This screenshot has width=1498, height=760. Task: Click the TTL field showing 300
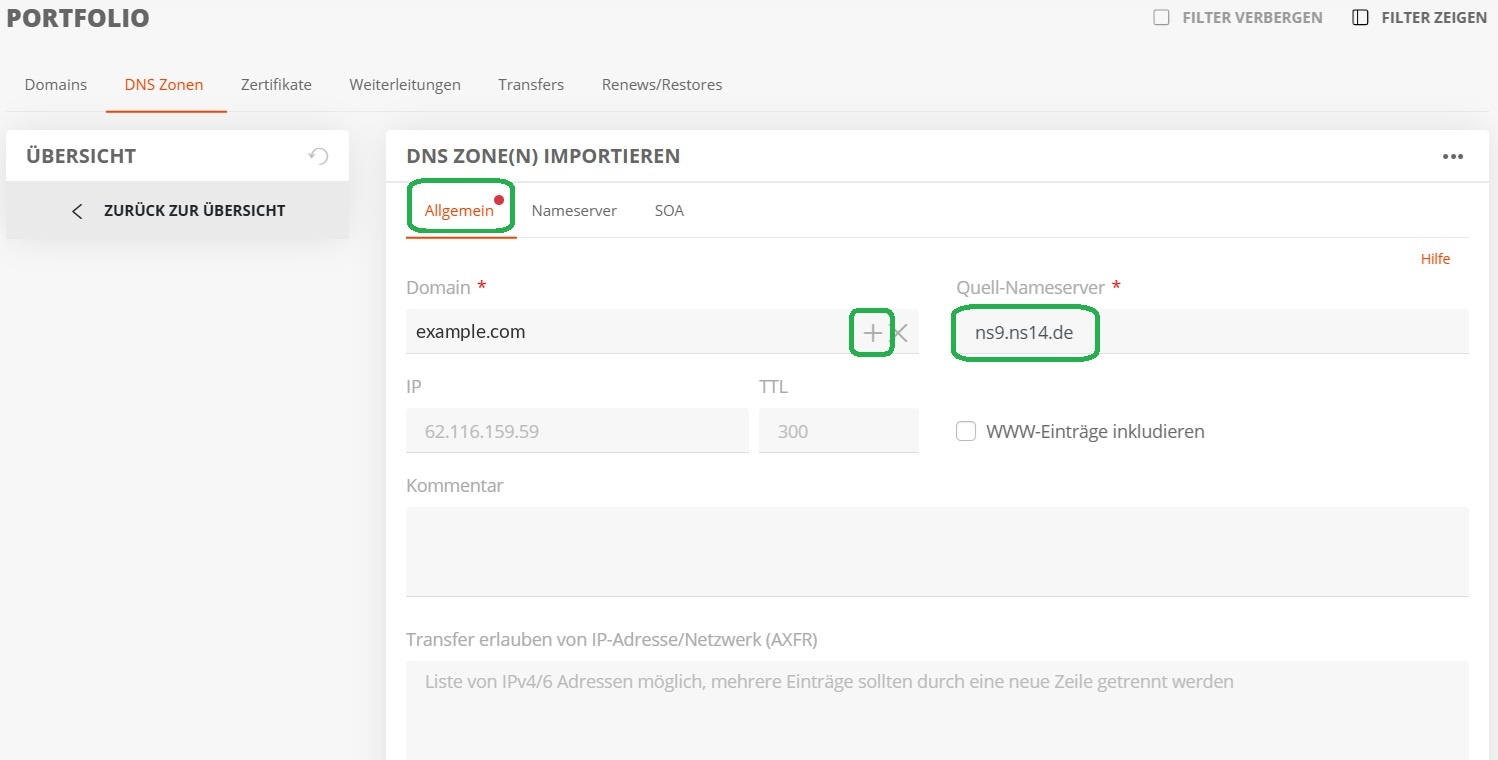pyautogui.click(x=838, y=431)
